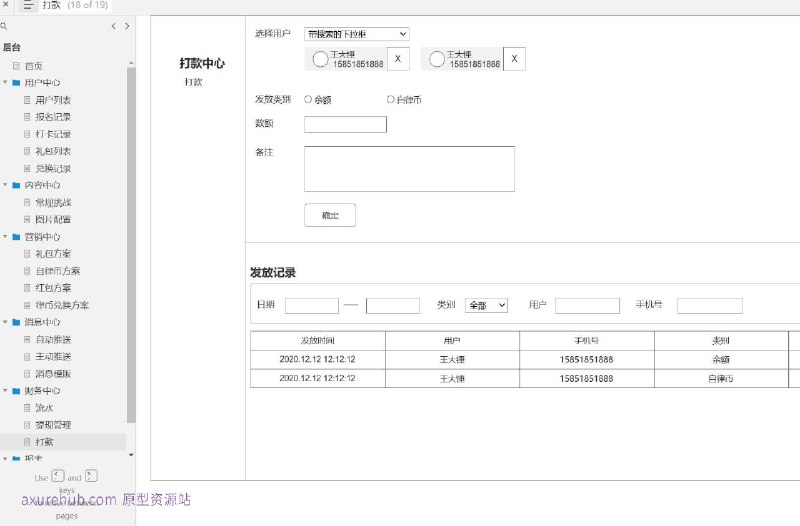Click the 财务中心 folder icon
The image size is (800, 526).
(16, 391)
